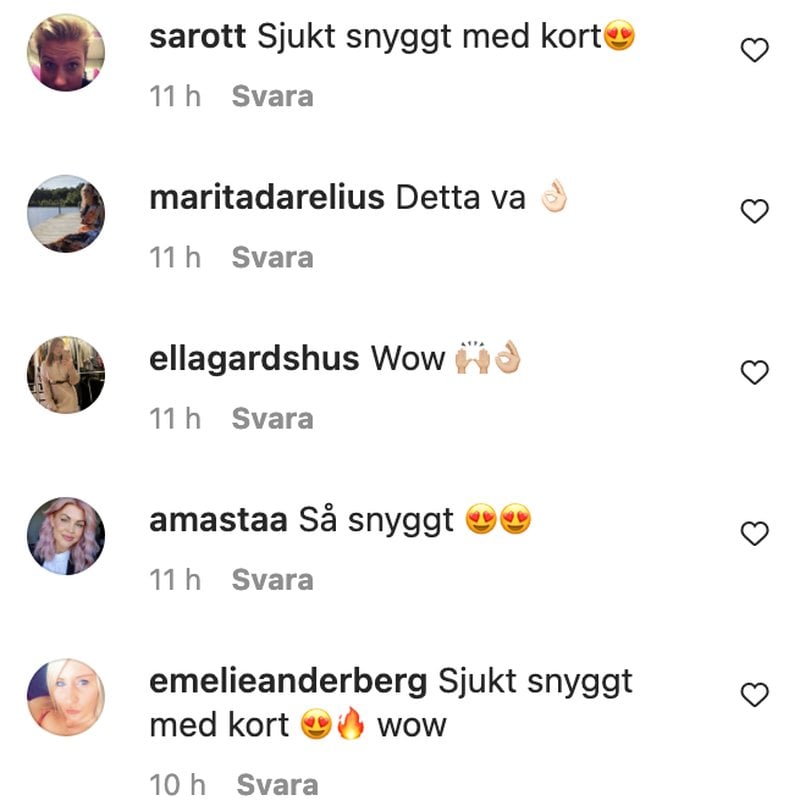Screen dimensions: 800x806
Task: Reply to sarott's comment via Svara
Action: pyautogui.click(x=272, y=97)
